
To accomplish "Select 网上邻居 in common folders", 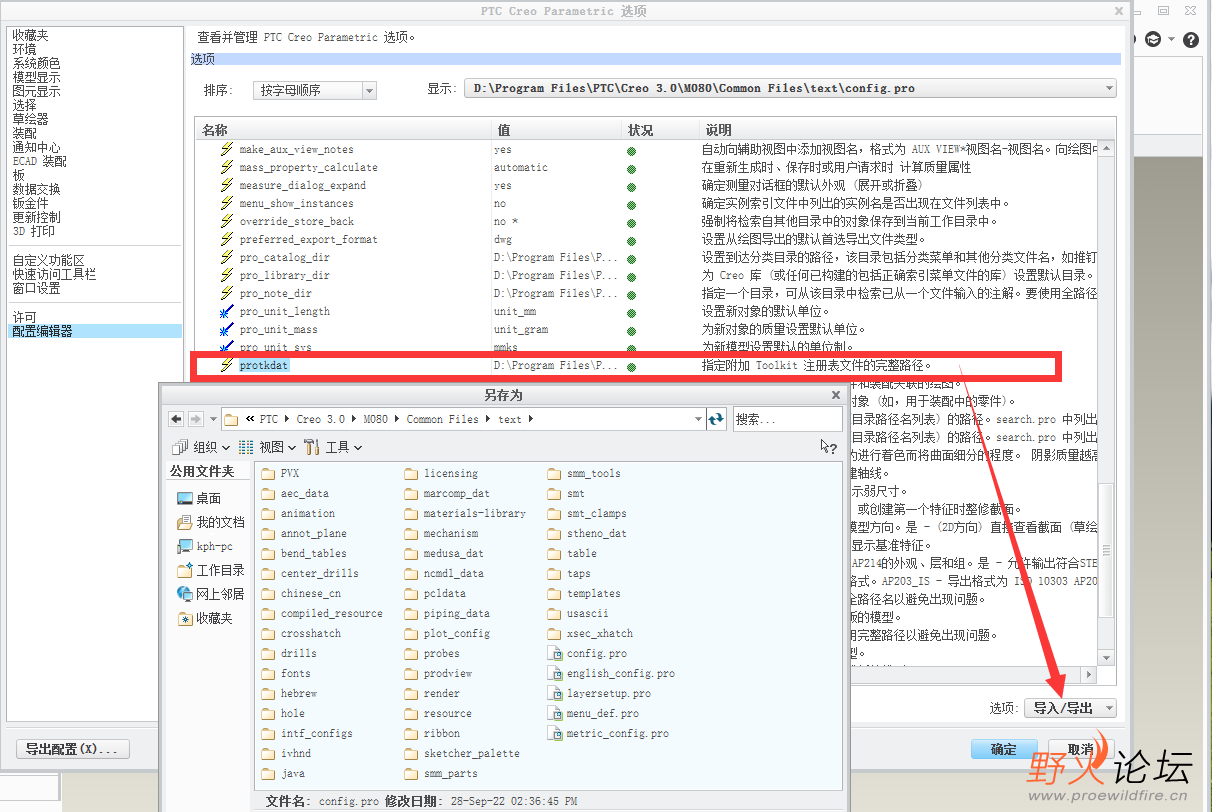I will pos(210,594).
